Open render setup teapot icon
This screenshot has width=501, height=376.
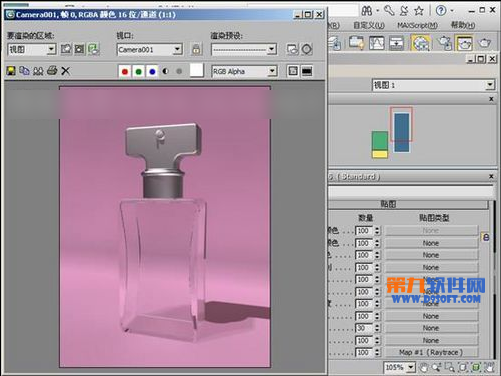pyautogui.click(x=444, y=43)
